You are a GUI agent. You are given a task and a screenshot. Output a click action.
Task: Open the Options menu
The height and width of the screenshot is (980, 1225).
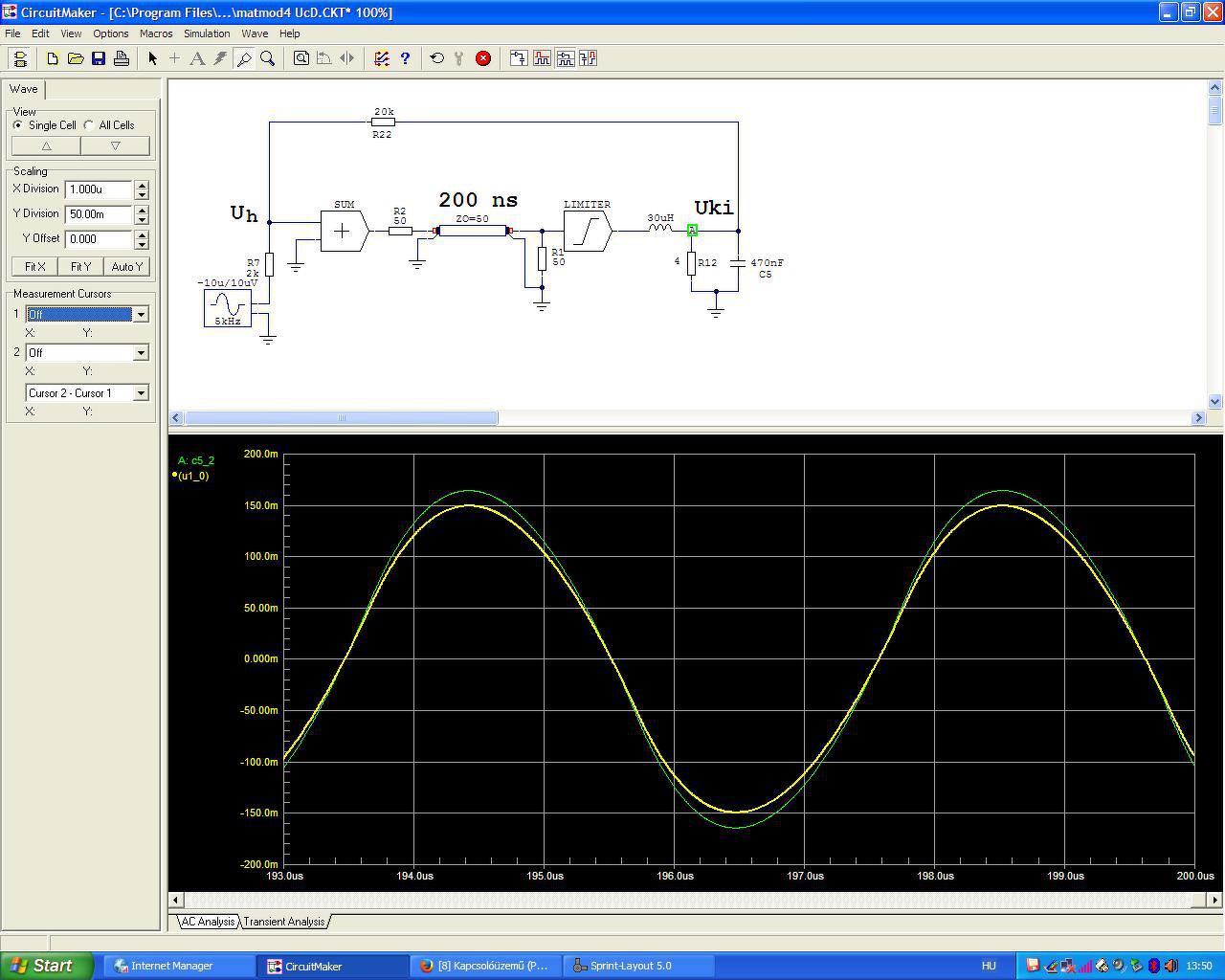tap(111, 33)
